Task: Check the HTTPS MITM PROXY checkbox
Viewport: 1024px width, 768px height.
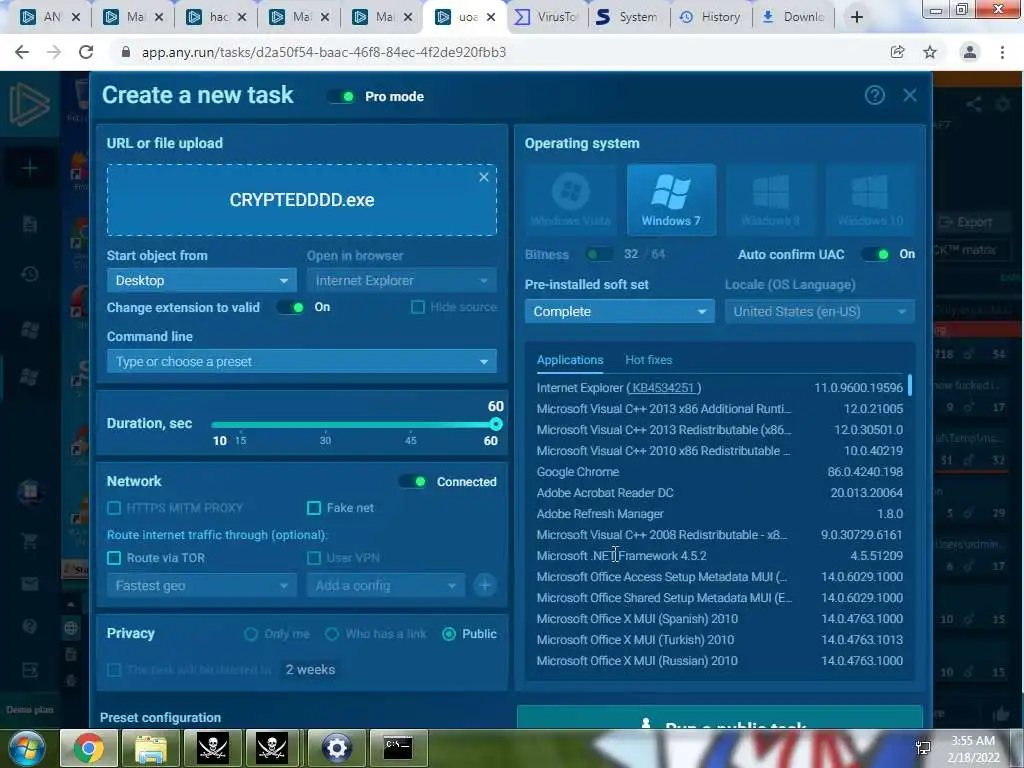Action: [114, 507]
